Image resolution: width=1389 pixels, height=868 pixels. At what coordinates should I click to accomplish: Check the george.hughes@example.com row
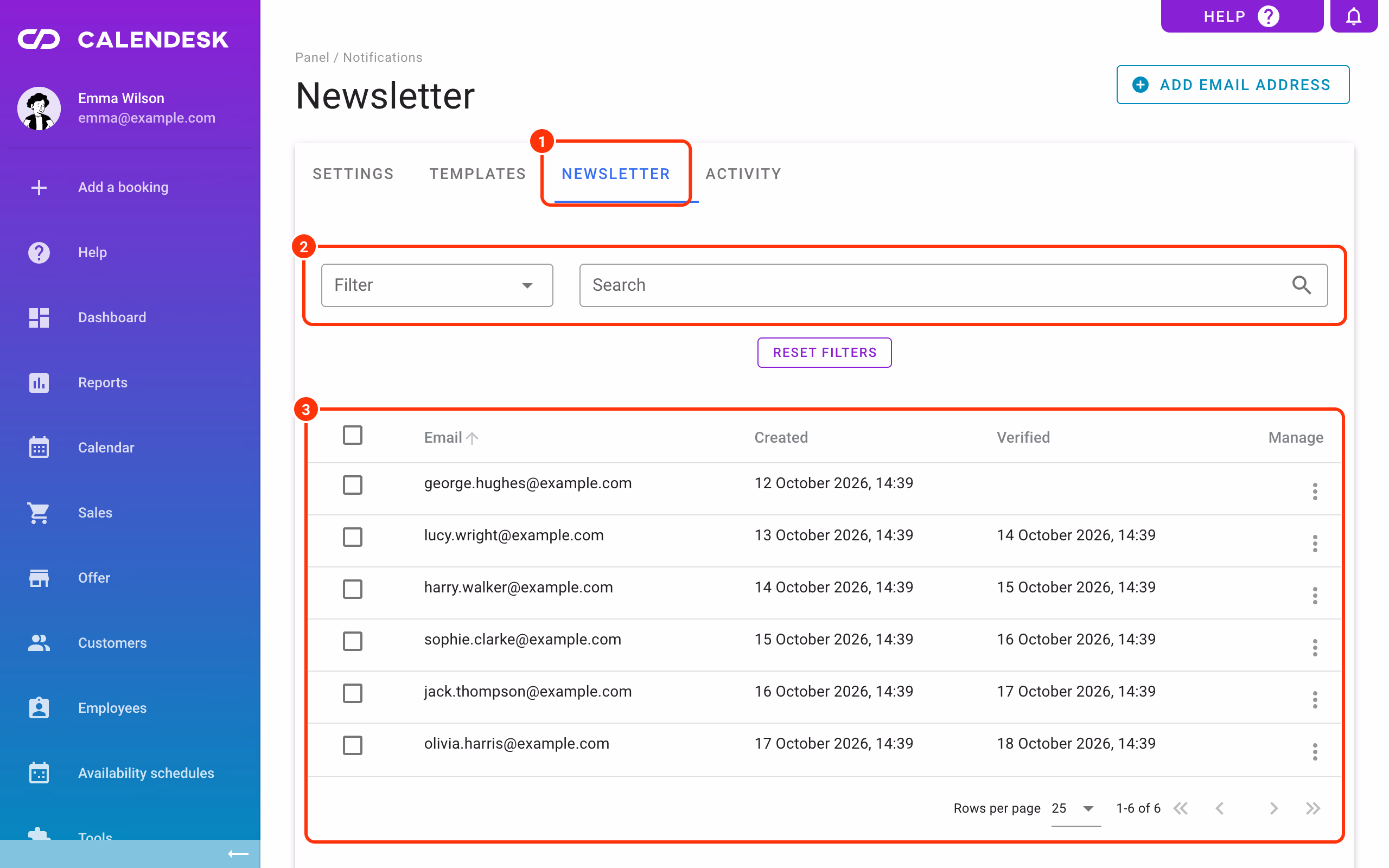353,485
